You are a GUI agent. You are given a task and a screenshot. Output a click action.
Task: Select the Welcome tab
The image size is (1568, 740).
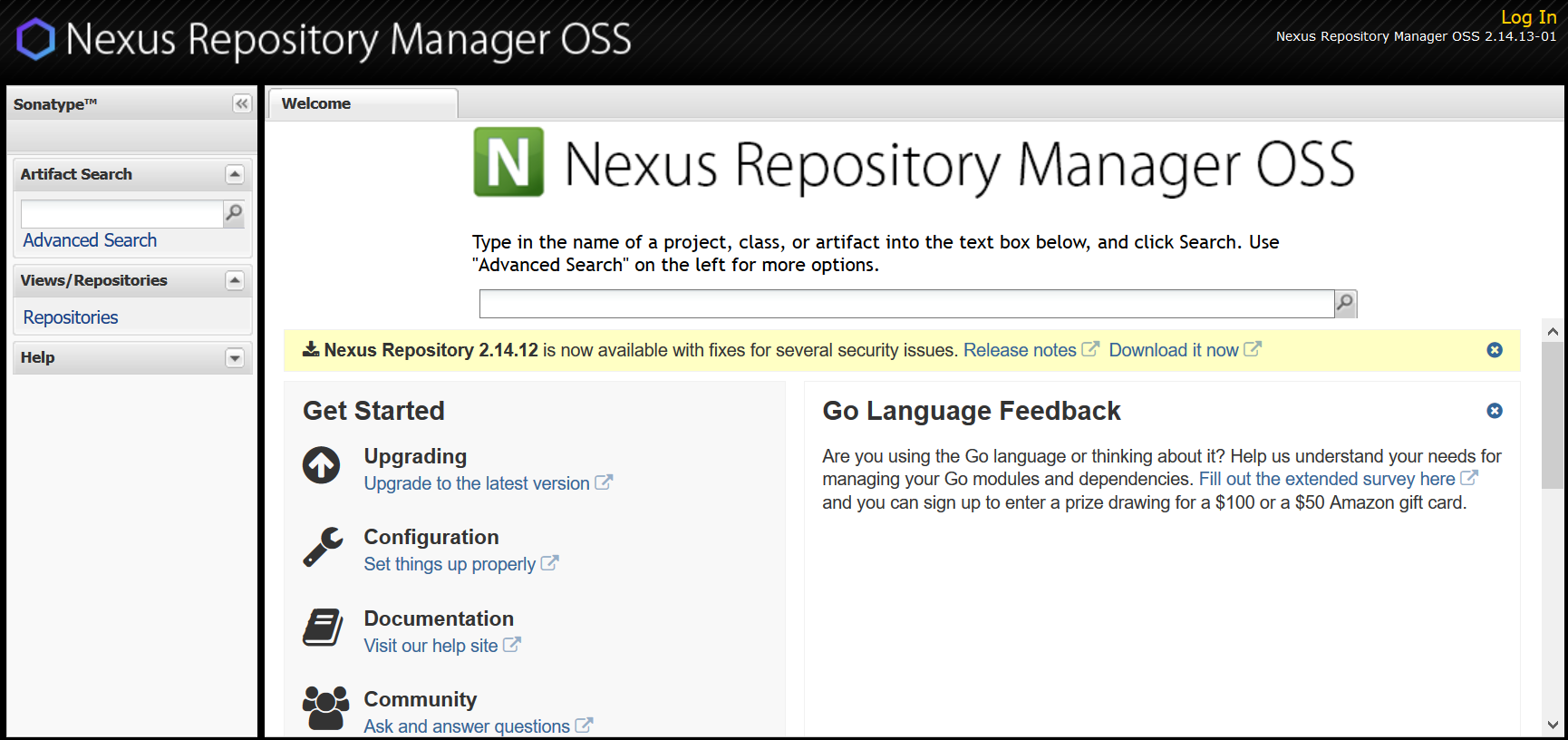click(x=316, y=103)
